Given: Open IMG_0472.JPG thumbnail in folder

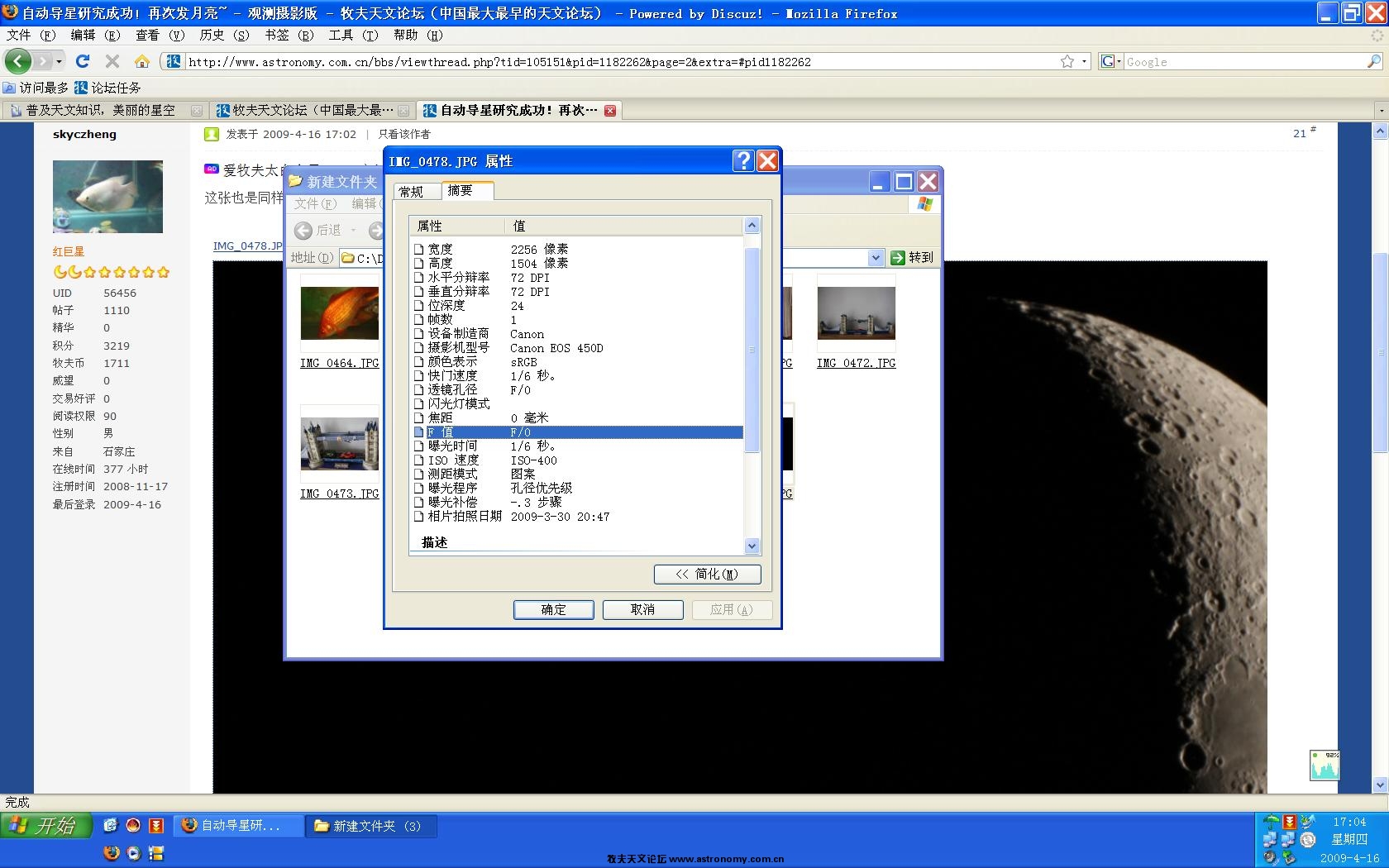Looking at the screenshot, I should [x=856, y=314].
